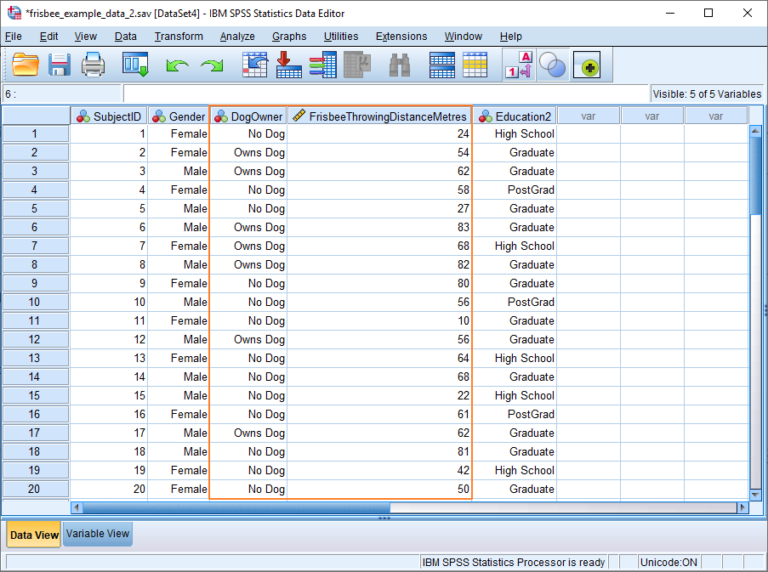Click the vertical scrollbar down arrow
768x572 pixels.
(x=755, y=495)
